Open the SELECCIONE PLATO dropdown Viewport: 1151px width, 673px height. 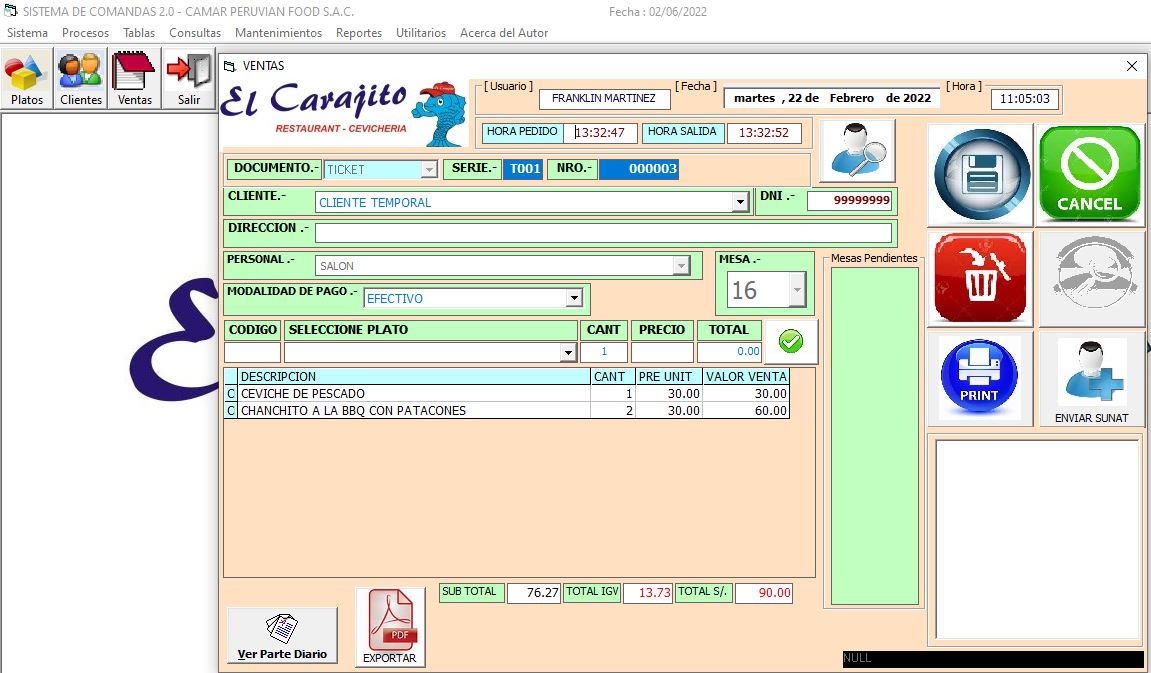(568, 353)
